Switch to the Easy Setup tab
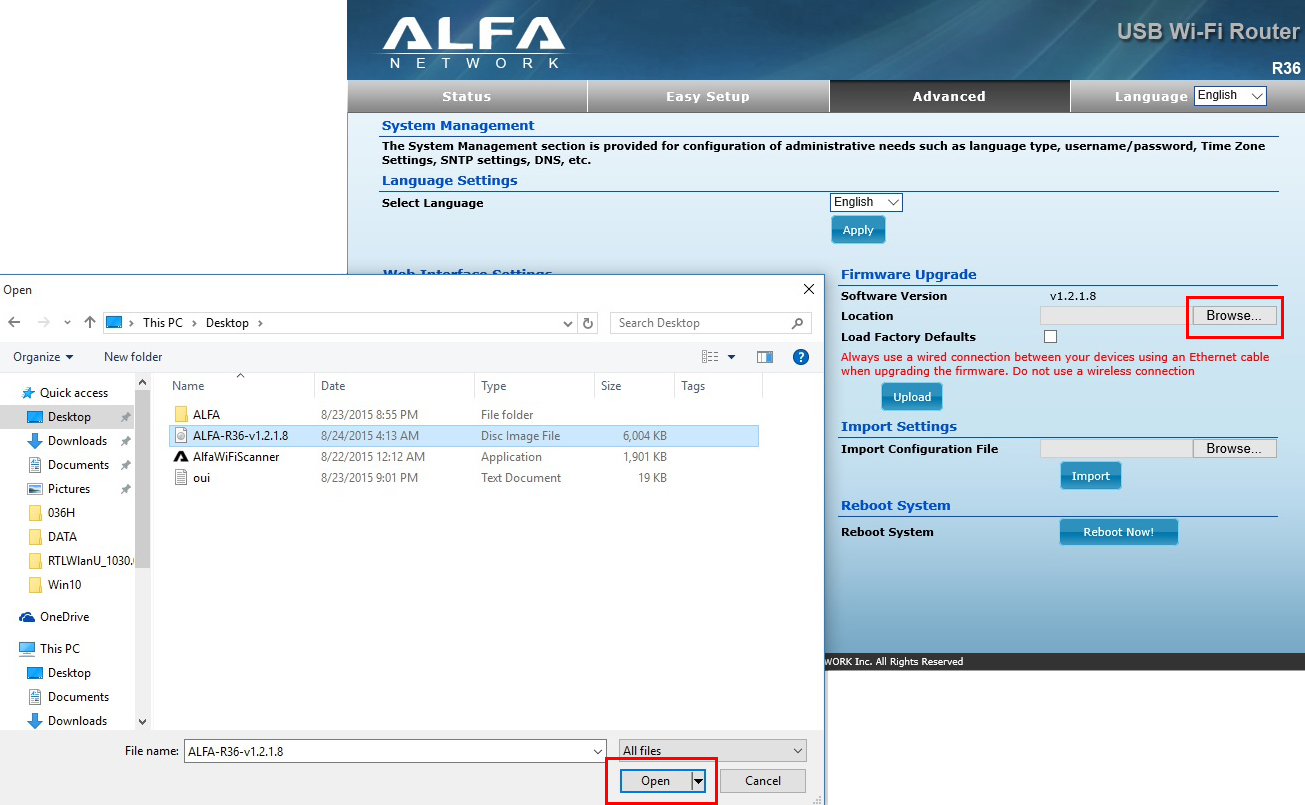Image resolution: width=1305 pixels, height=805 pixels. click(x=707, y=97)
